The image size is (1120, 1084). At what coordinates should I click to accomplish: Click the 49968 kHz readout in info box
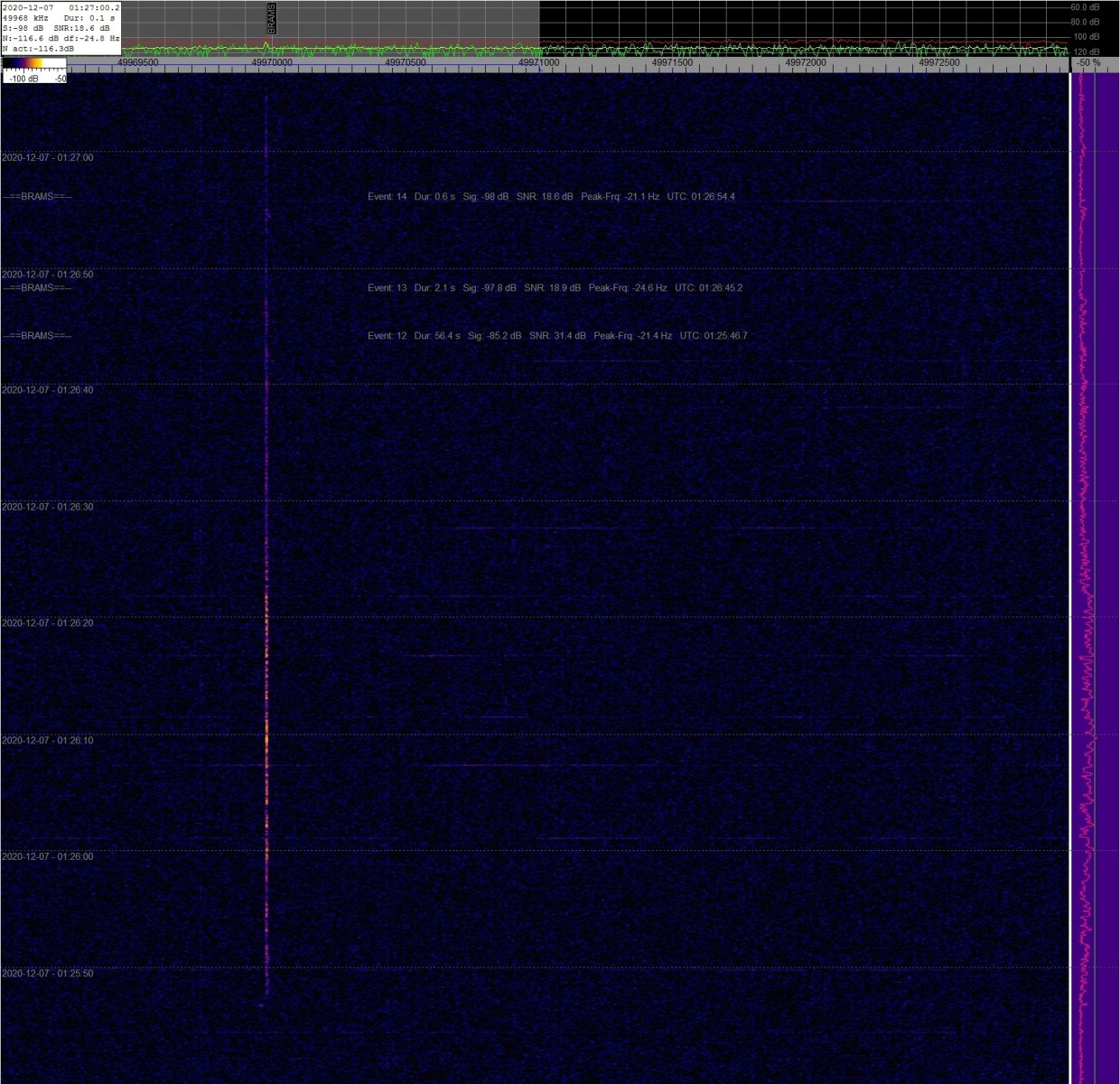23,18
